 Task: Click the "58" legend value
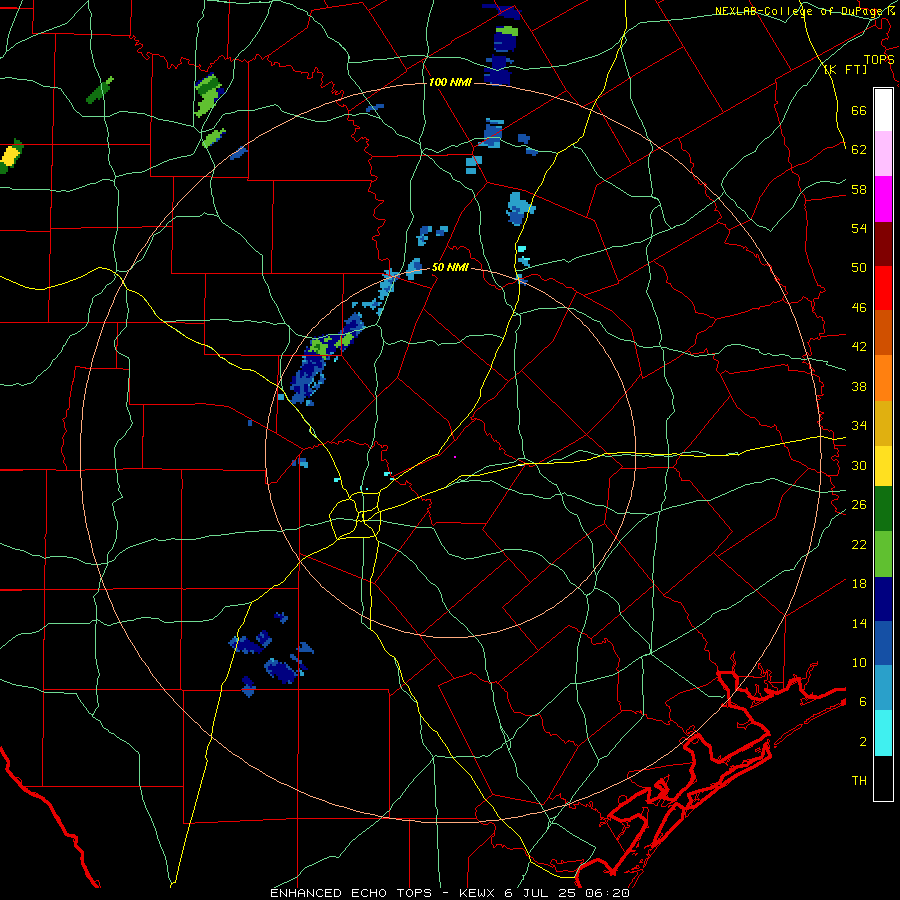tap(859, 189)
